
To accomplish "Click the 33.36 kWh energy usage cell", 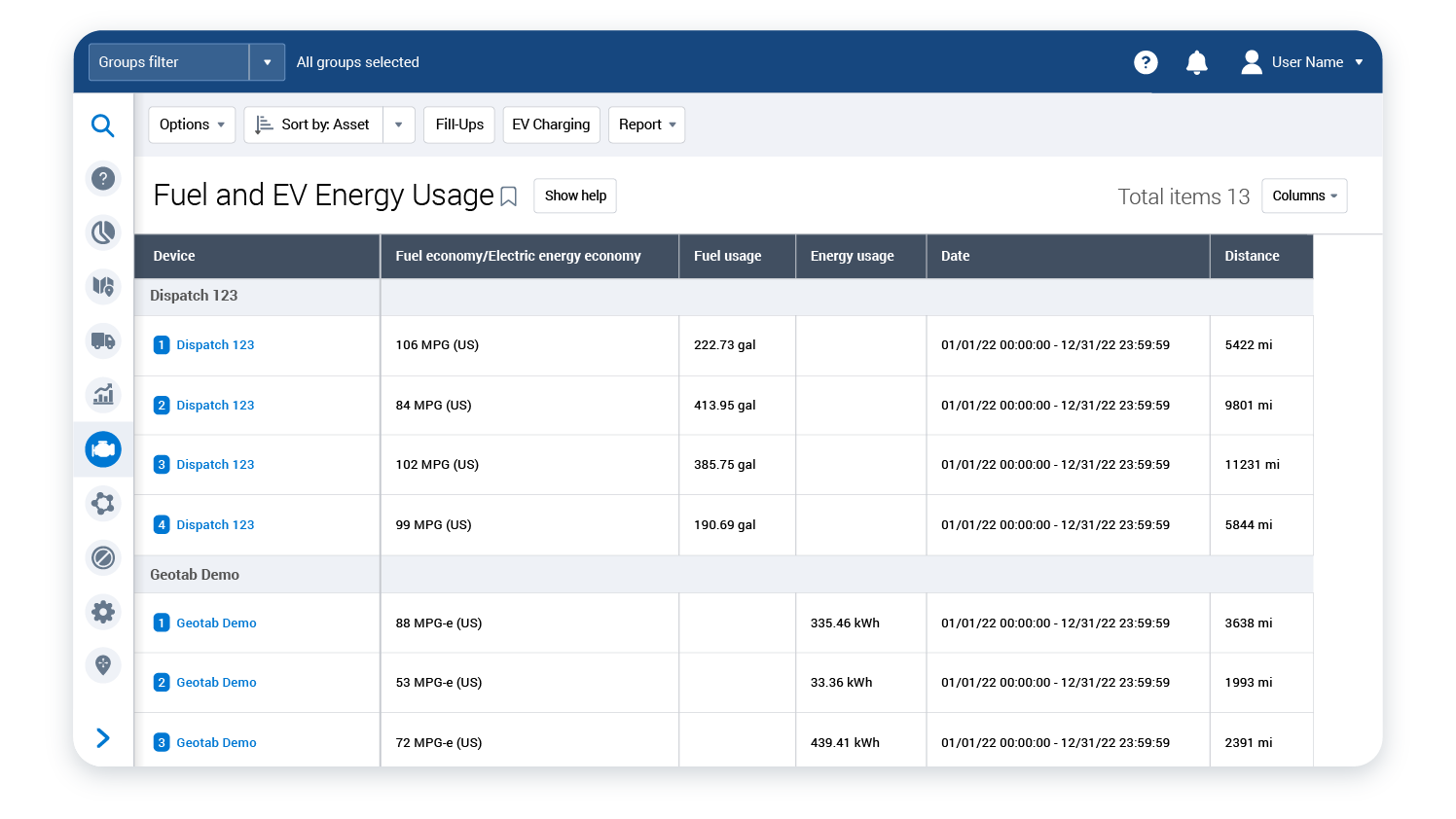I will pos(860,683).
